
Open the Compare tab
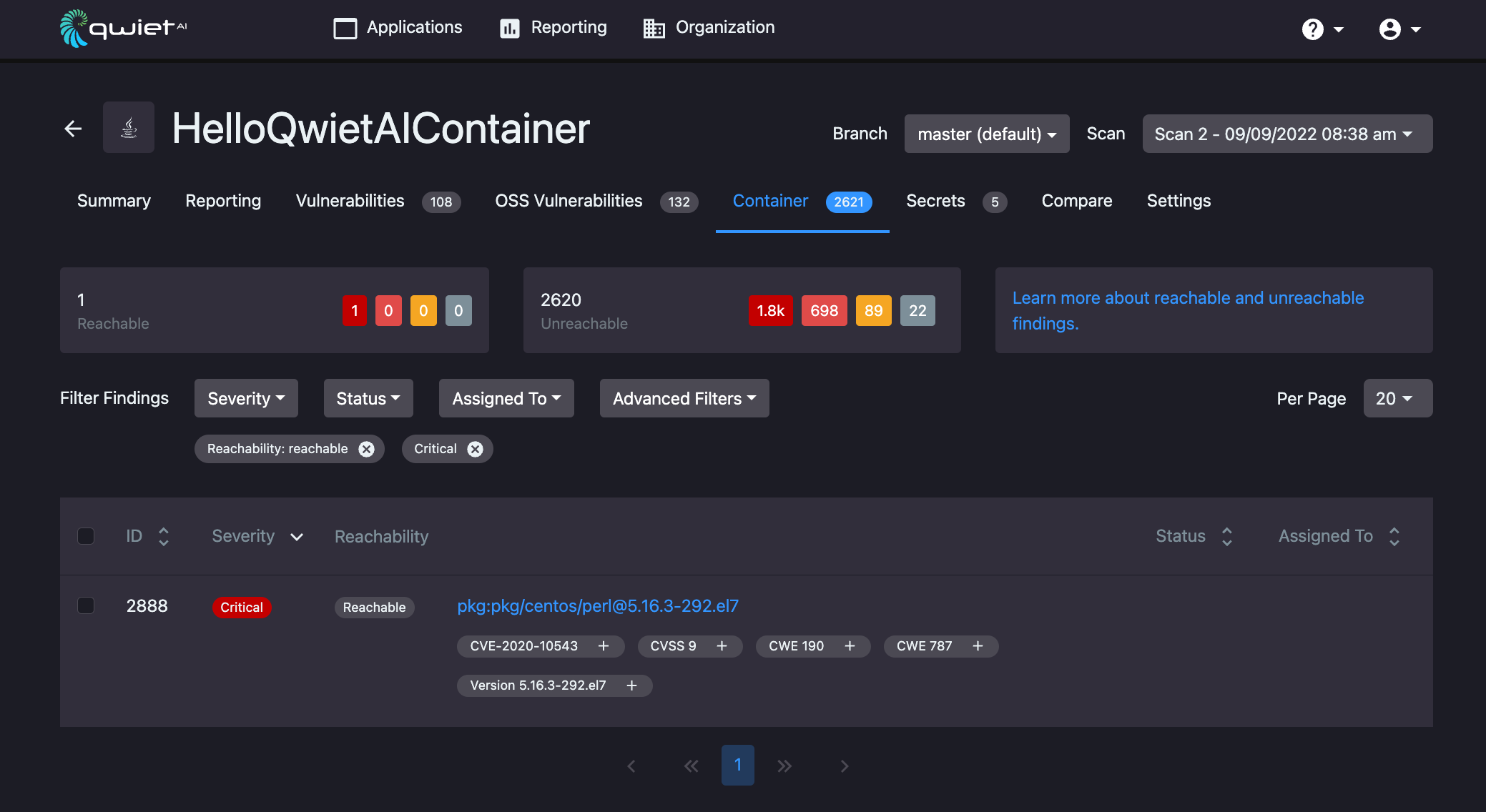point(1077,202)
